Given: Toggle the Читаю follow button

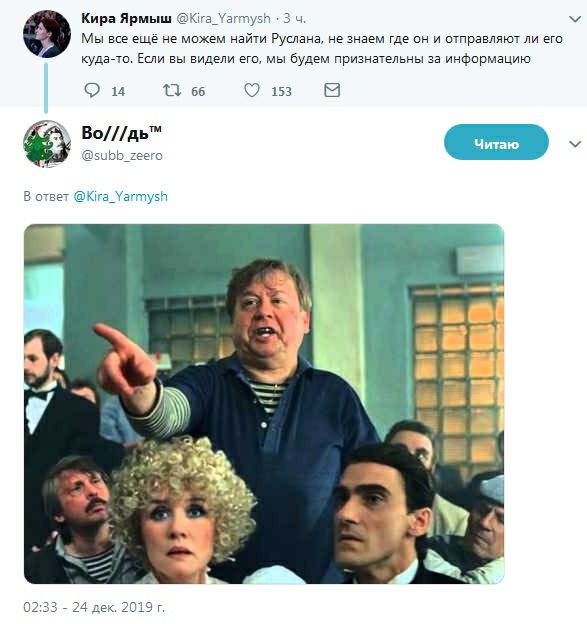Looking at the screenshot, I should (x=496, y=142).
